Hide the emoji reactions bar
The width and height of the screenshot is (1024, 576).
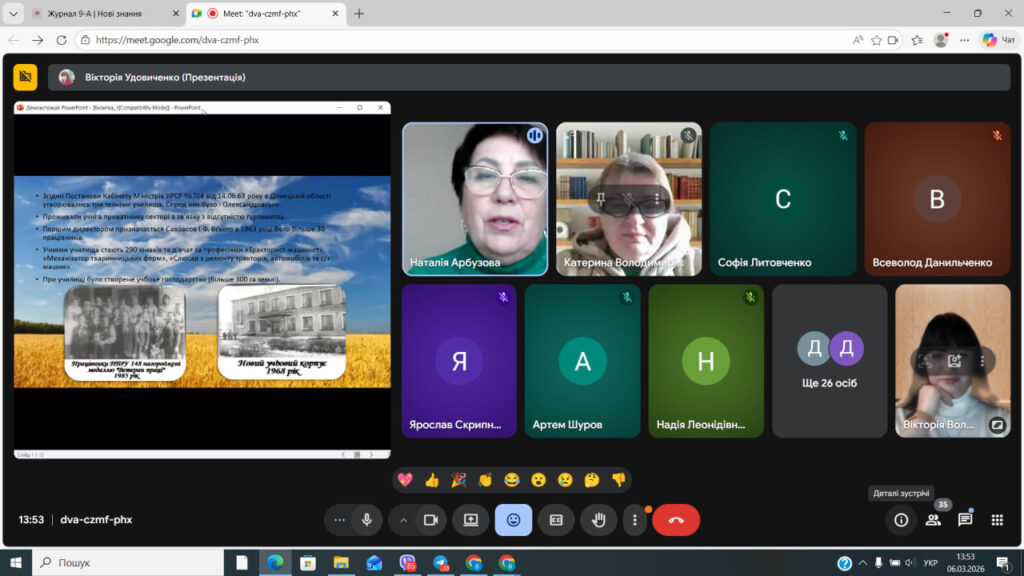[513, 520]
